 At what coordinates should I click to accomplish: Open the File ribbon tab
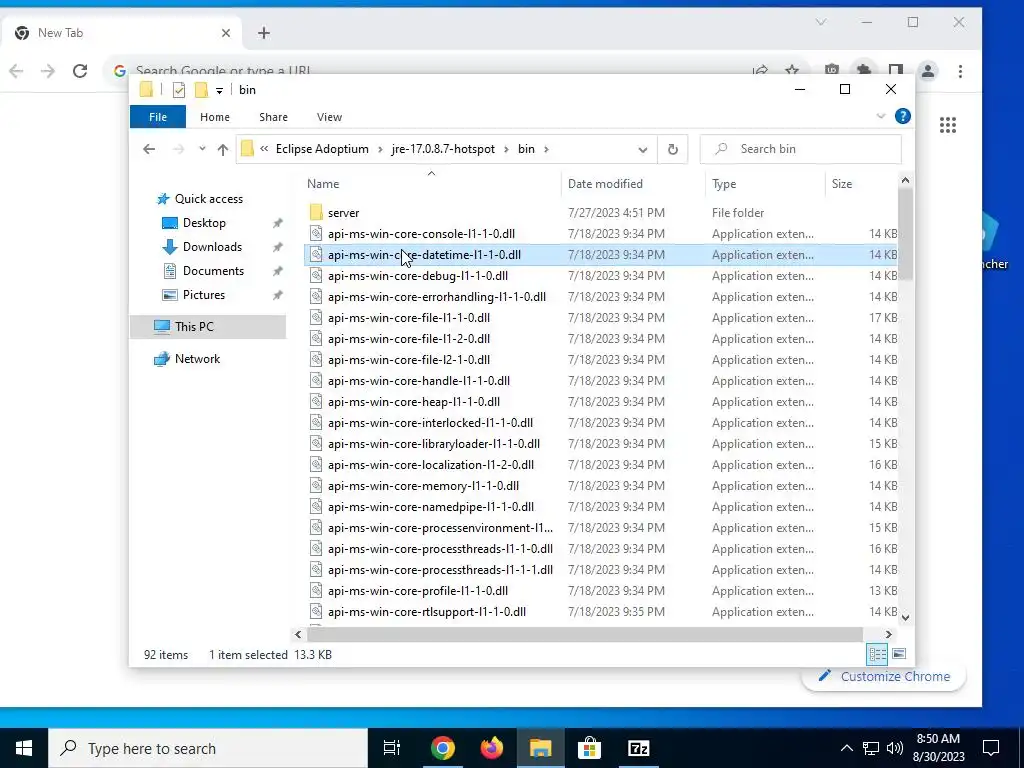click(x=158, y=117)
